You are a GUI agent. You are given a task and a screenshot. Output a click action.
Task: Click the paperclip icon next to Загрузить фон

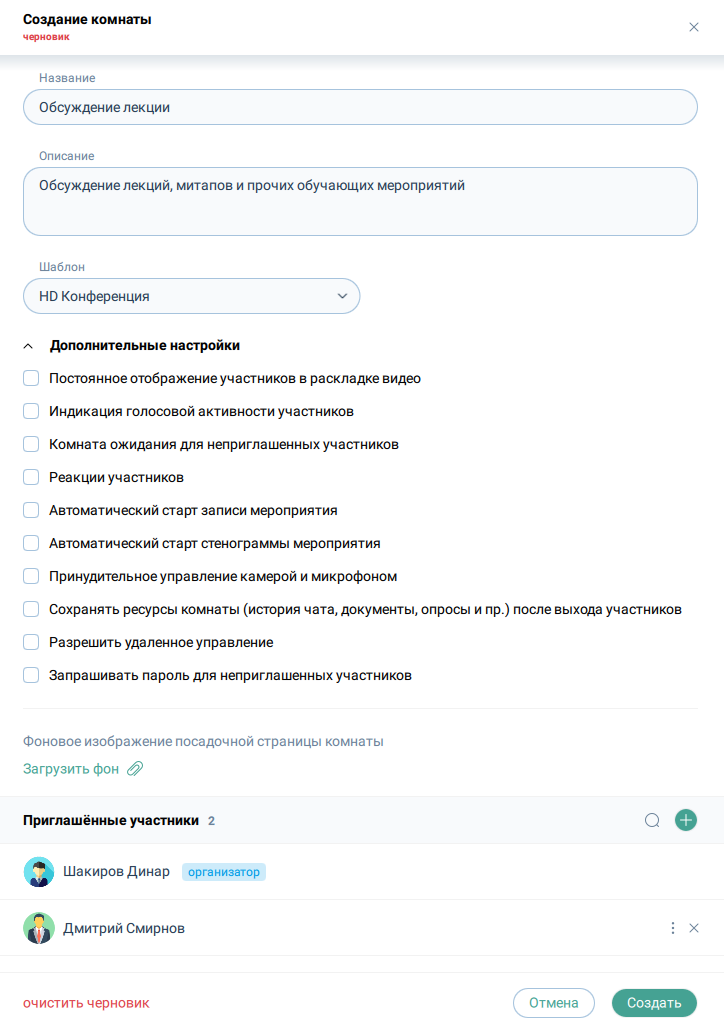click(135, 769)
